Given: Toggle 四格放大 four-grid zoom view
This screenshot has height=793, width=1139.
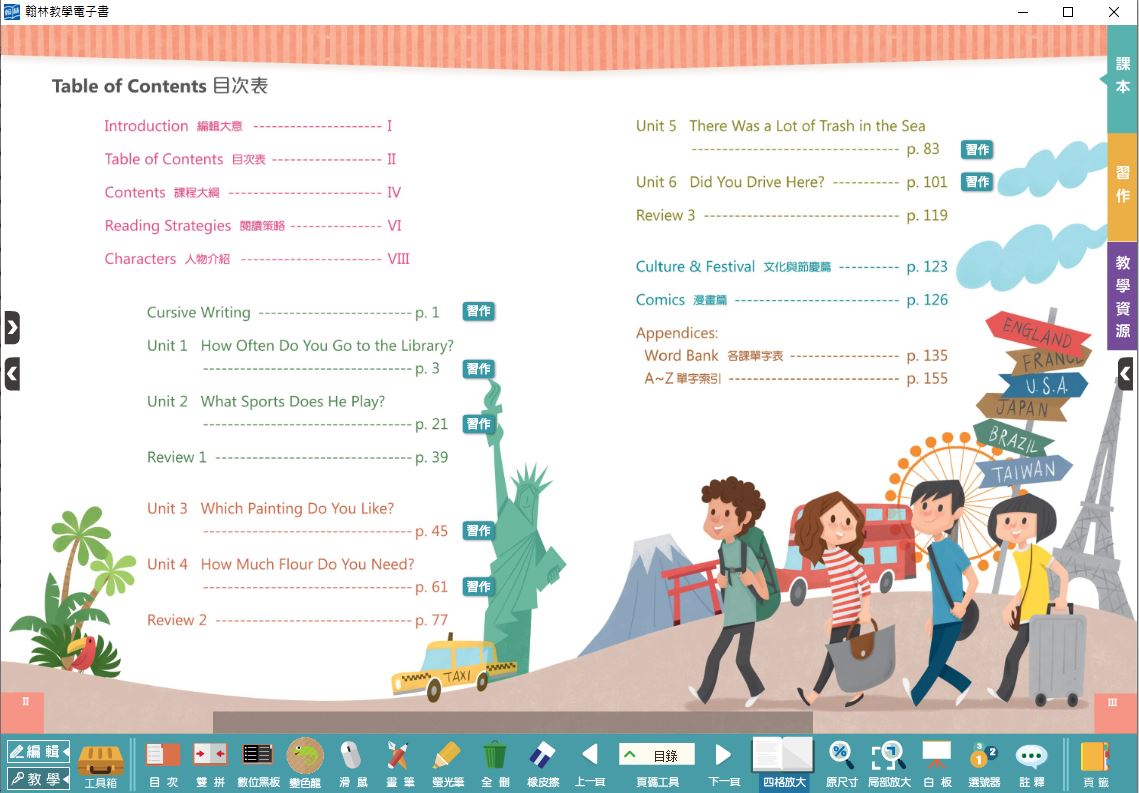Looking at the screenshot, I should tap(783, 763).
